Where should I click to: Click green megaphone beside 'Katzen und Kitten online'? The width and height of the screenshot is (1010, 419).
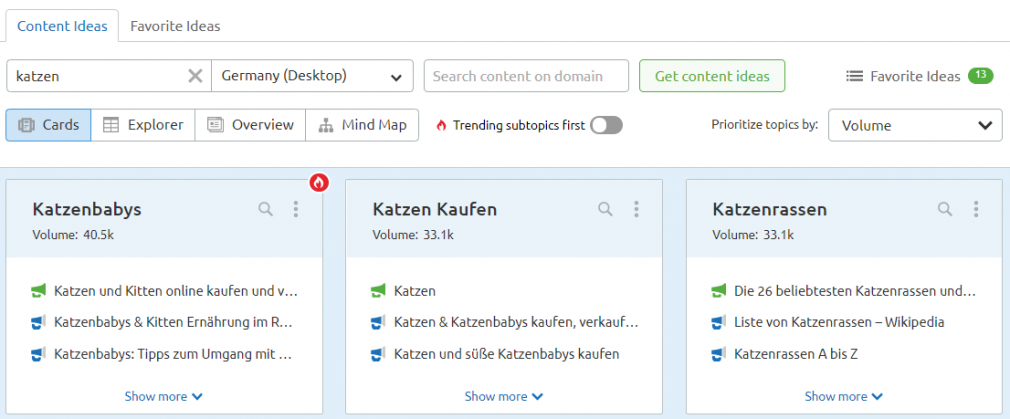click(39, 291)
